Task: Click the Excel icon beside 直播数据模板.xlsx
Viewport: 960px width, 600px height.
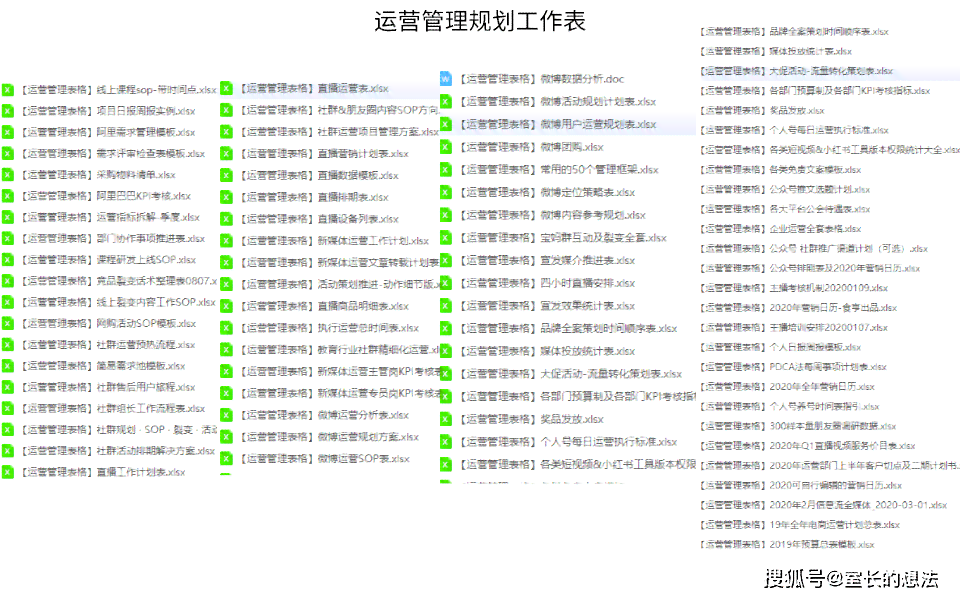Action: click(227, 175)
